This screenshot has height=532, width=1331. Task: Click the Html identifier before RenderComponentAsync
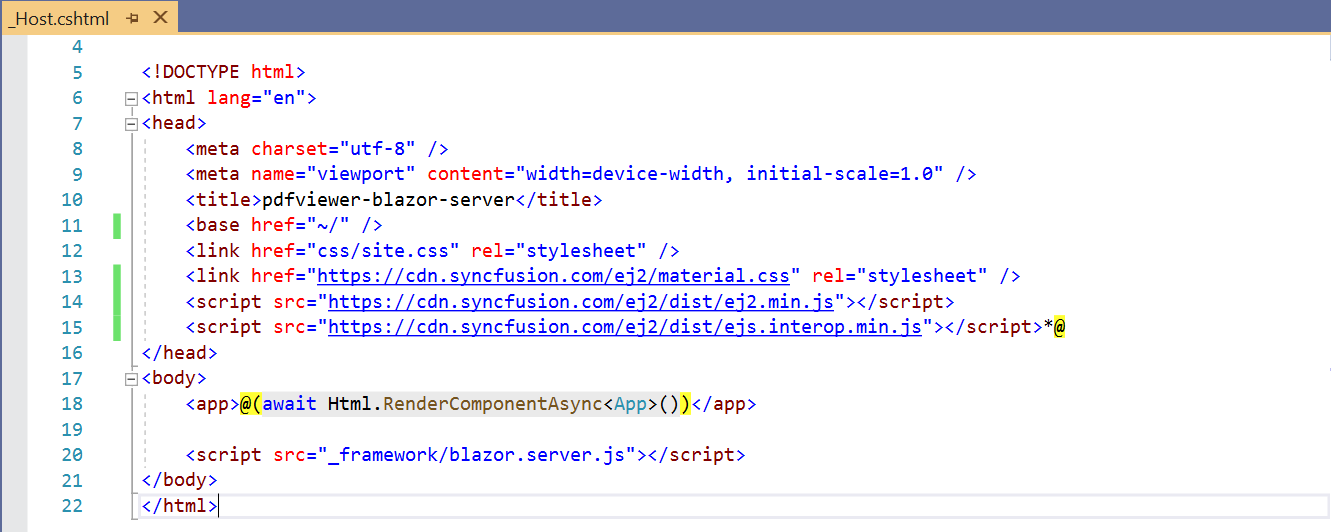[x=350, y=404]
